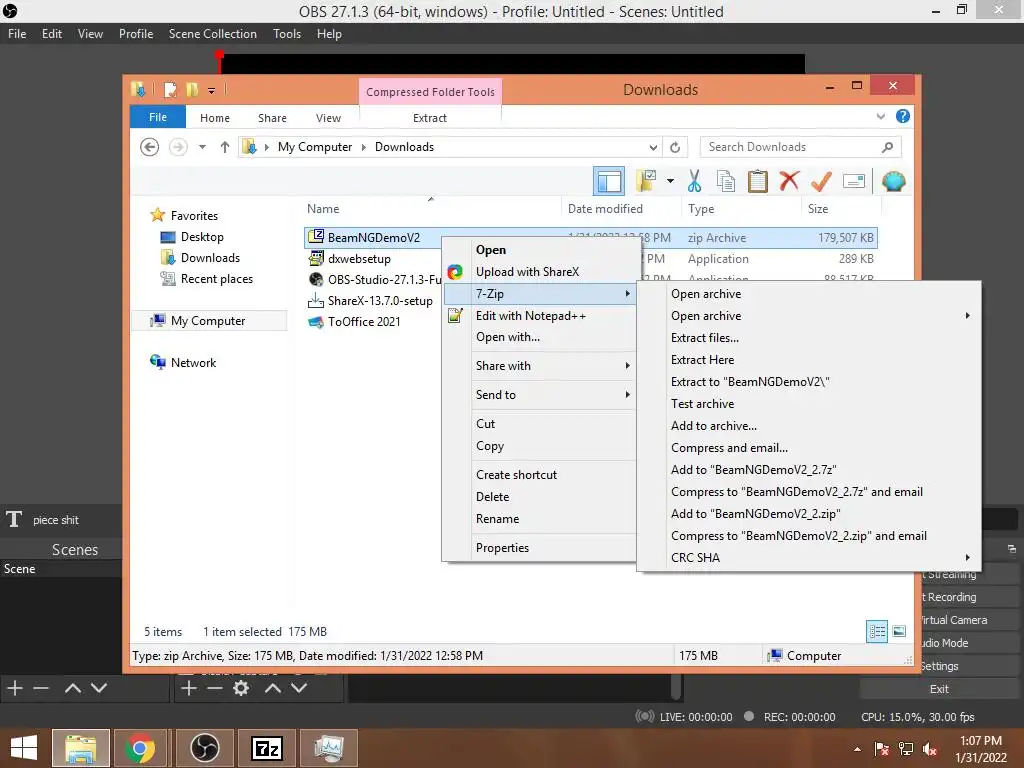1024x768 pixels.
Task: Switch to the View ribbon tab
Action: point(328,118)
